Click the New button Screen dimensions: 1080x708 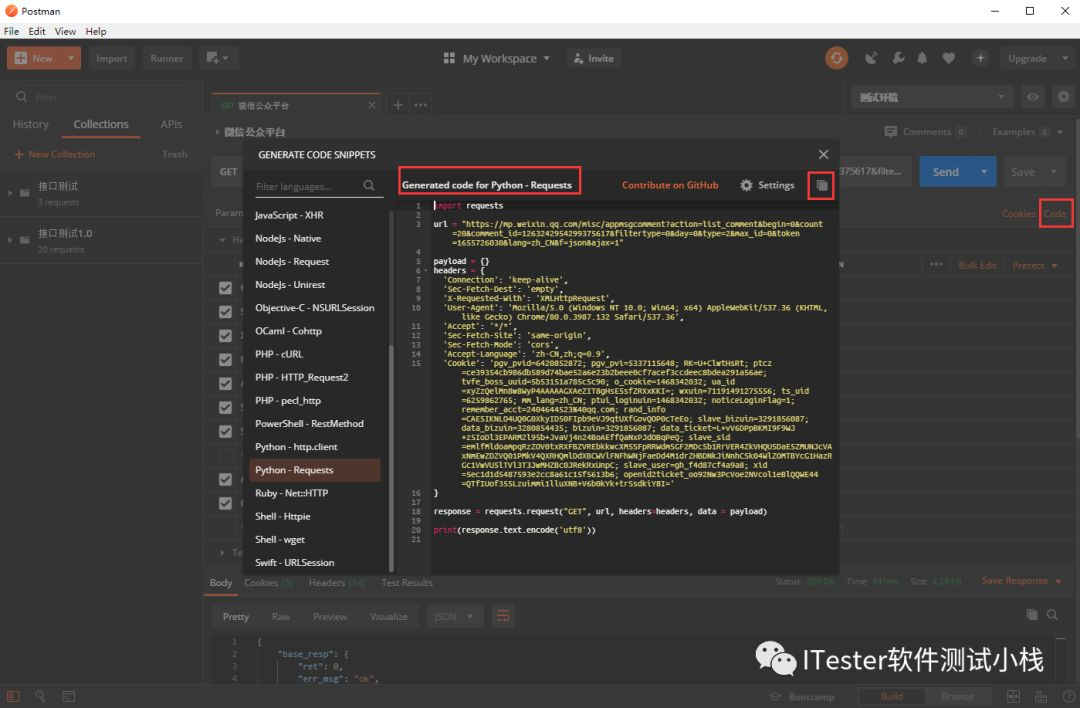click(34, 58)
